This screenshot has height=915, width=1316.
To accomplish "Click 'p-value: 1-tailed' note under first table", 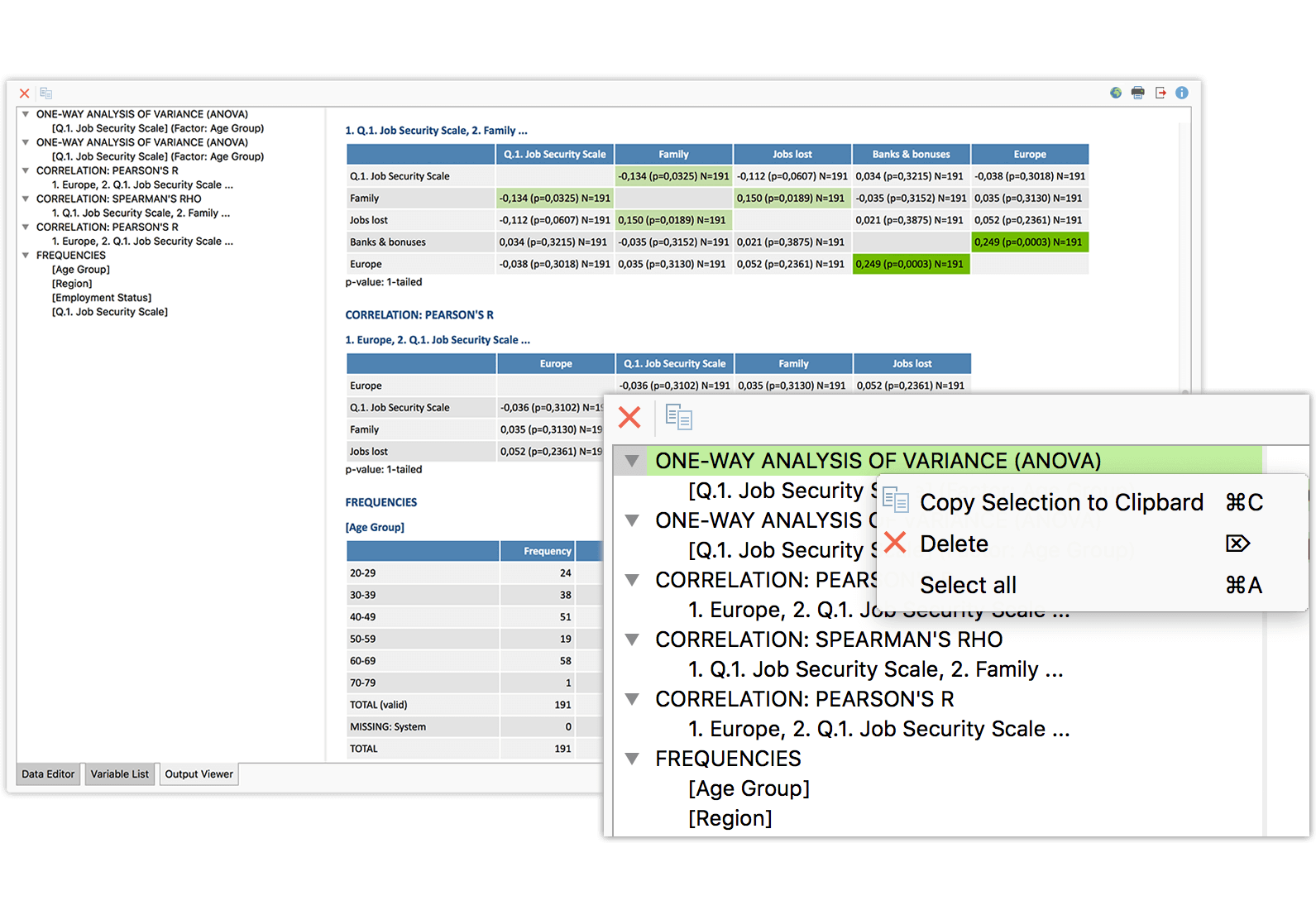I will [x=384, y=282].
